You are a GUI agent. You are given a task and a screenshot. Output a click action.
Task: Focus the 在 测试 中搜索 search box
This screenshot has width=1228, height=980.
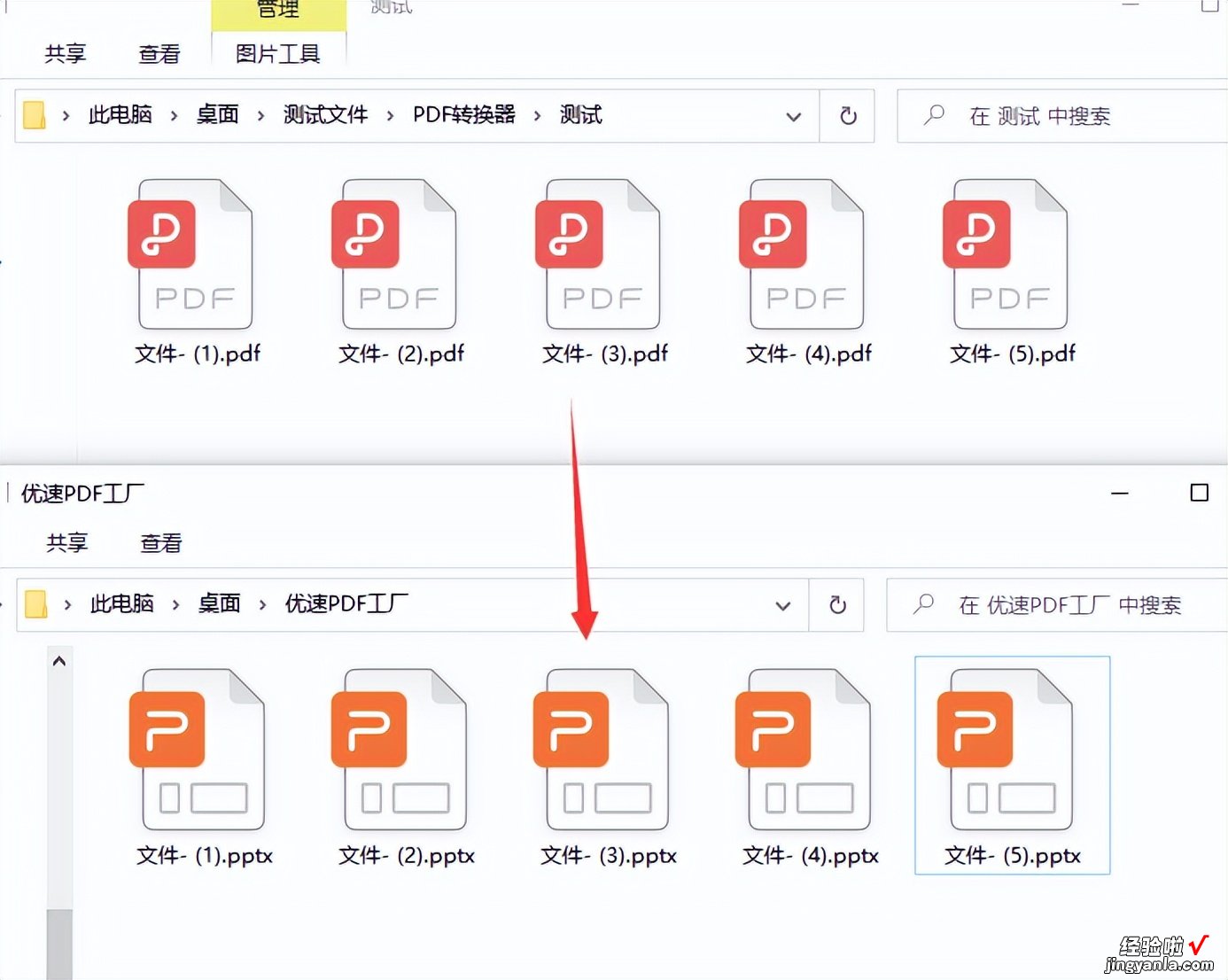[1063, 116]
